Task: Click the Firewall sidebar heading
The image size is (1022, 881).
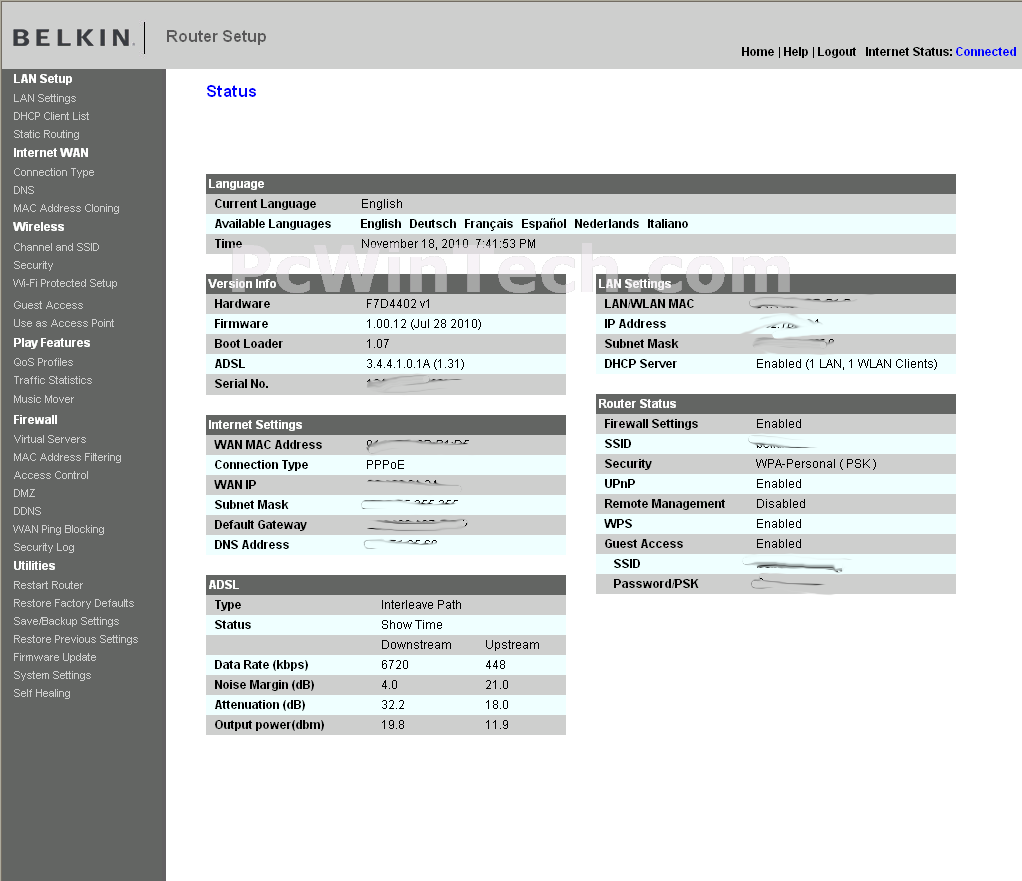Action: pos(35,420)
